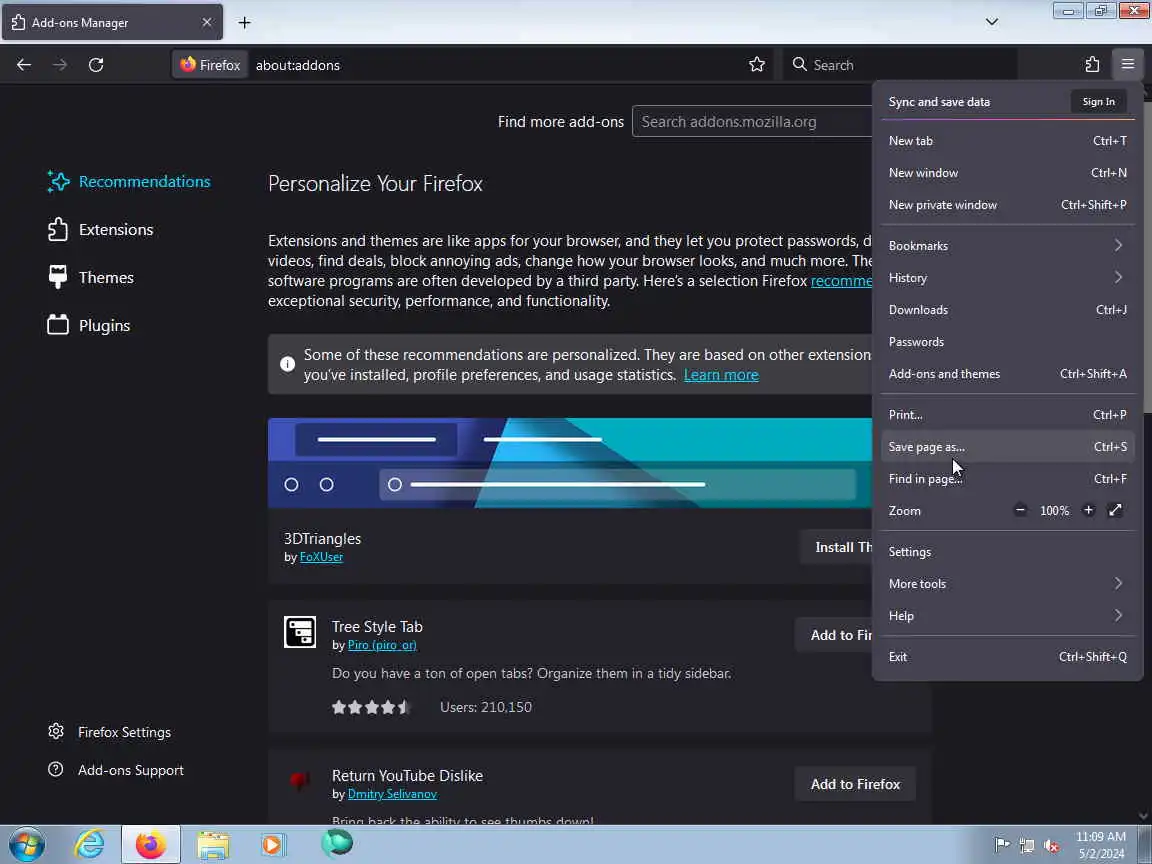1152x864 pixels.
Task: Choose New window menu item
Action: [x=1007, y=173]
